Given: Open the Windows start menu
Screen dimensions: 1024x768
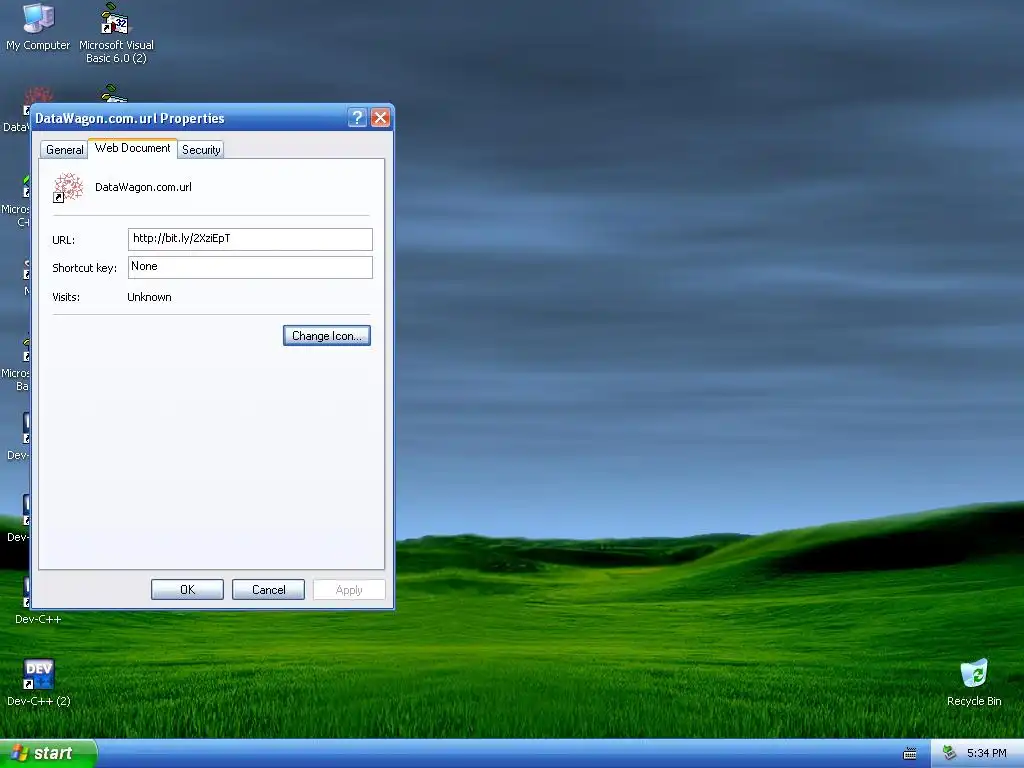Looking at the screenshot, I should point(48,754).
